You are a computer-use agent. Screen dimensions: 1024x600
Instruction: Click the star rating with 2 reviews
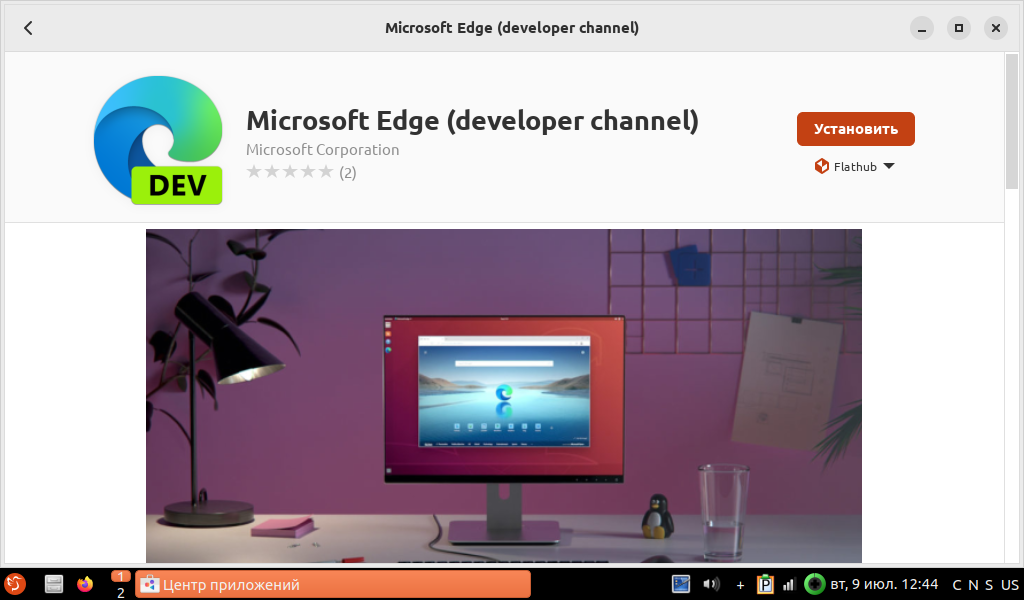click(301, 172)
